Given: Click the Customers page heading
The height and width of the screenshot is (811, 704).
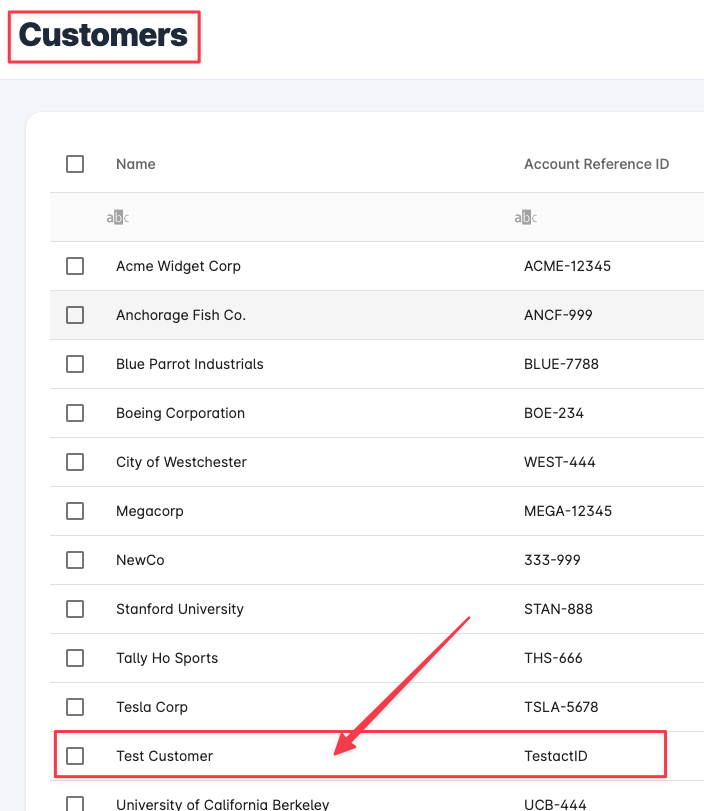Looking at the screenshot, I should 103,35.
